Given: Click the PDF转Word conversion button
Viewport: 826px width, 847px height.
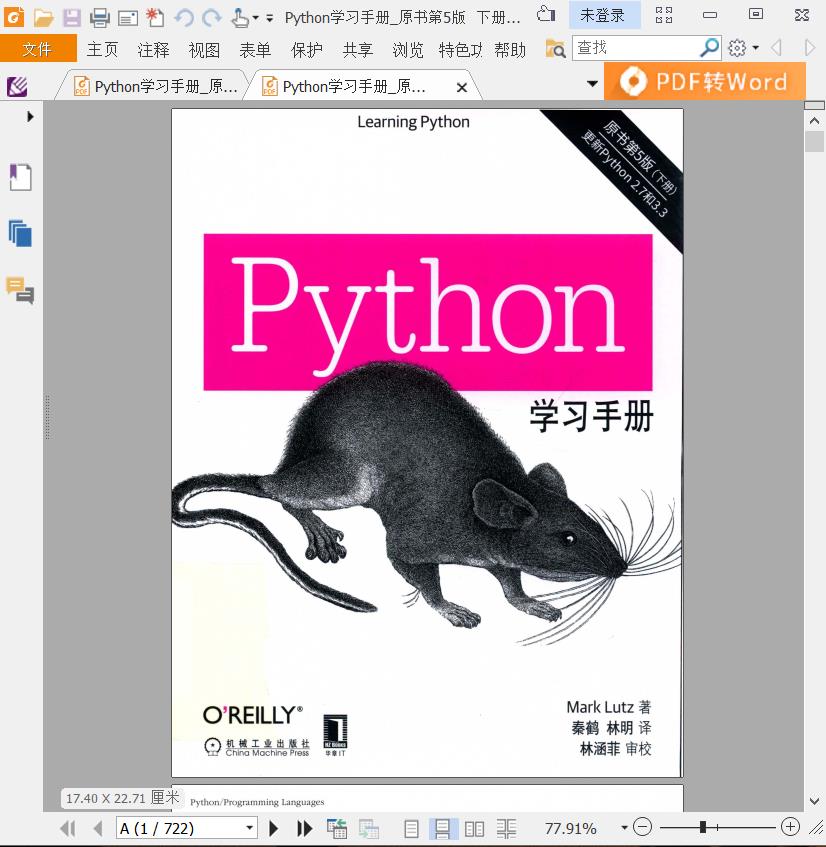Looking at the screenshot, I should tap(704, 81).
